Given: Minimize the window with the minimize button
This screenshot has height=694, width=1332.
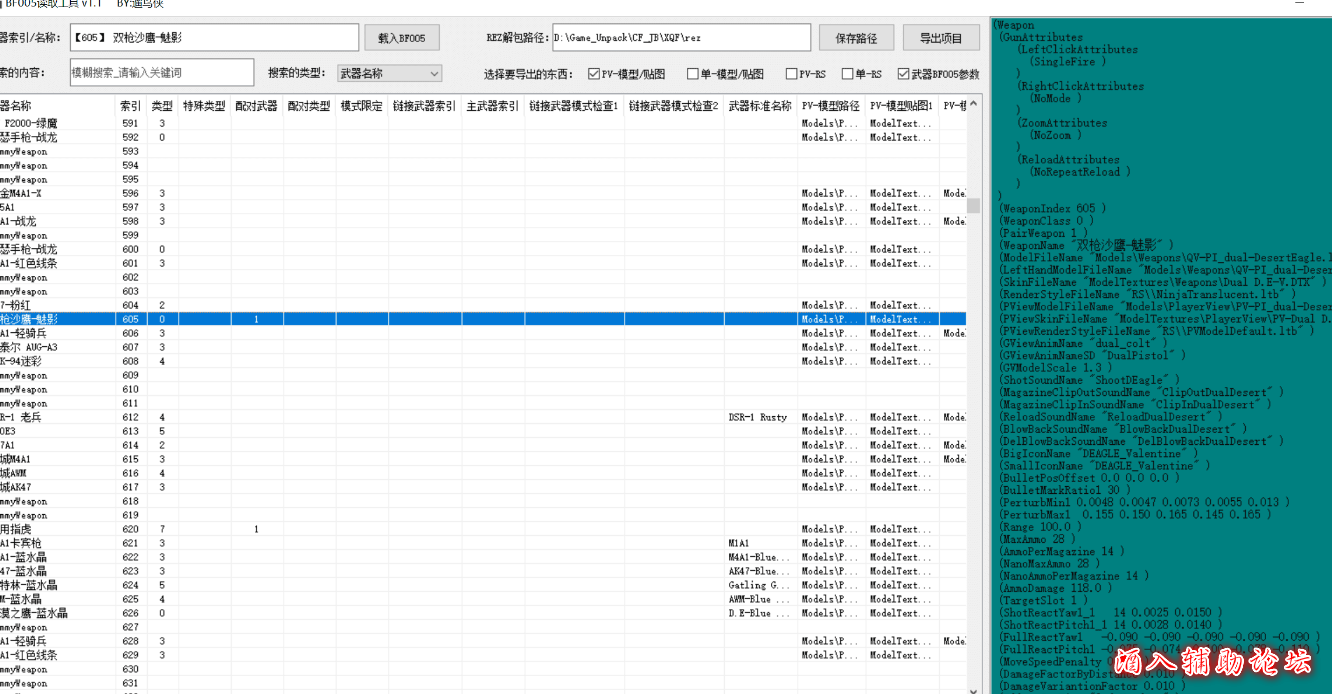Looking at the screenshot, I should (1297, 4).
